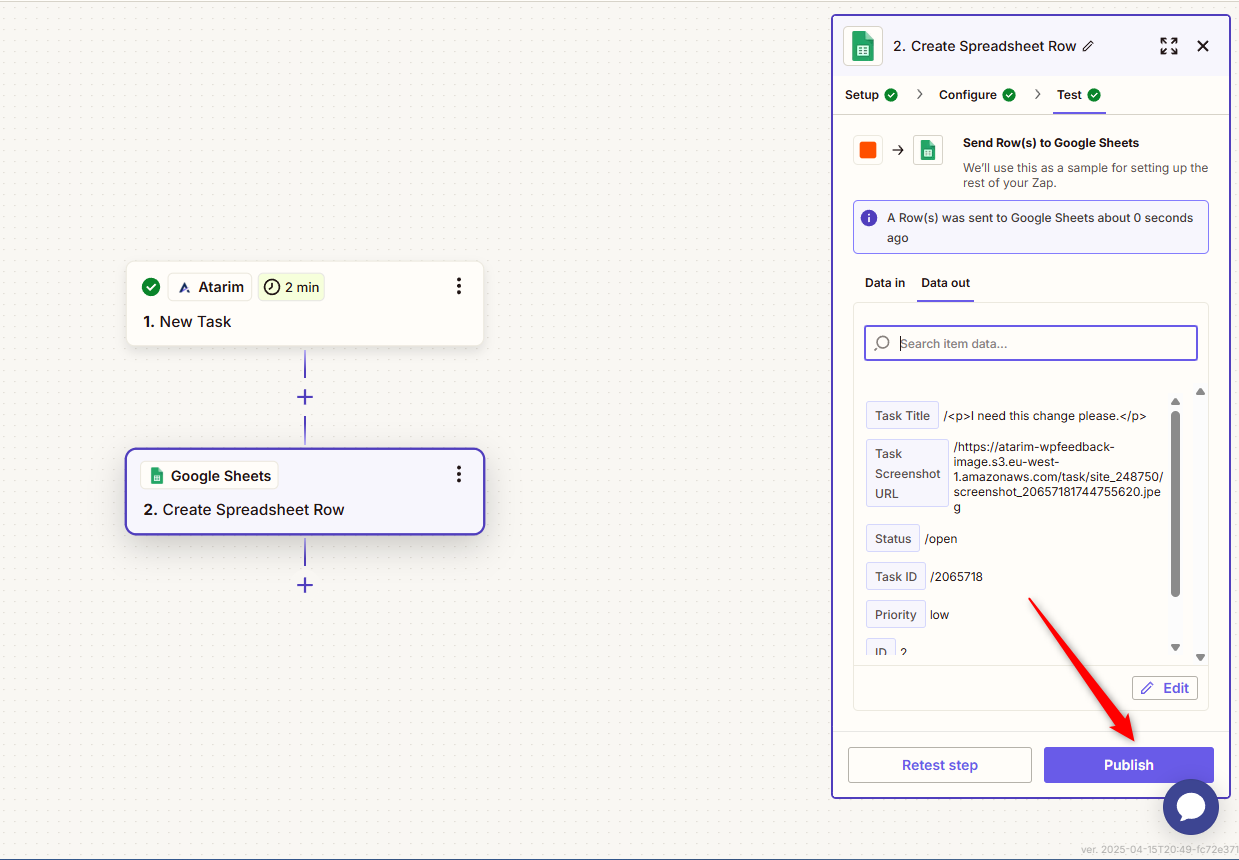Image resolution: width=1239 pixels, height=860 pixels.
Task: Click the pencil icon to rename the step
Action: point(1088,46)
